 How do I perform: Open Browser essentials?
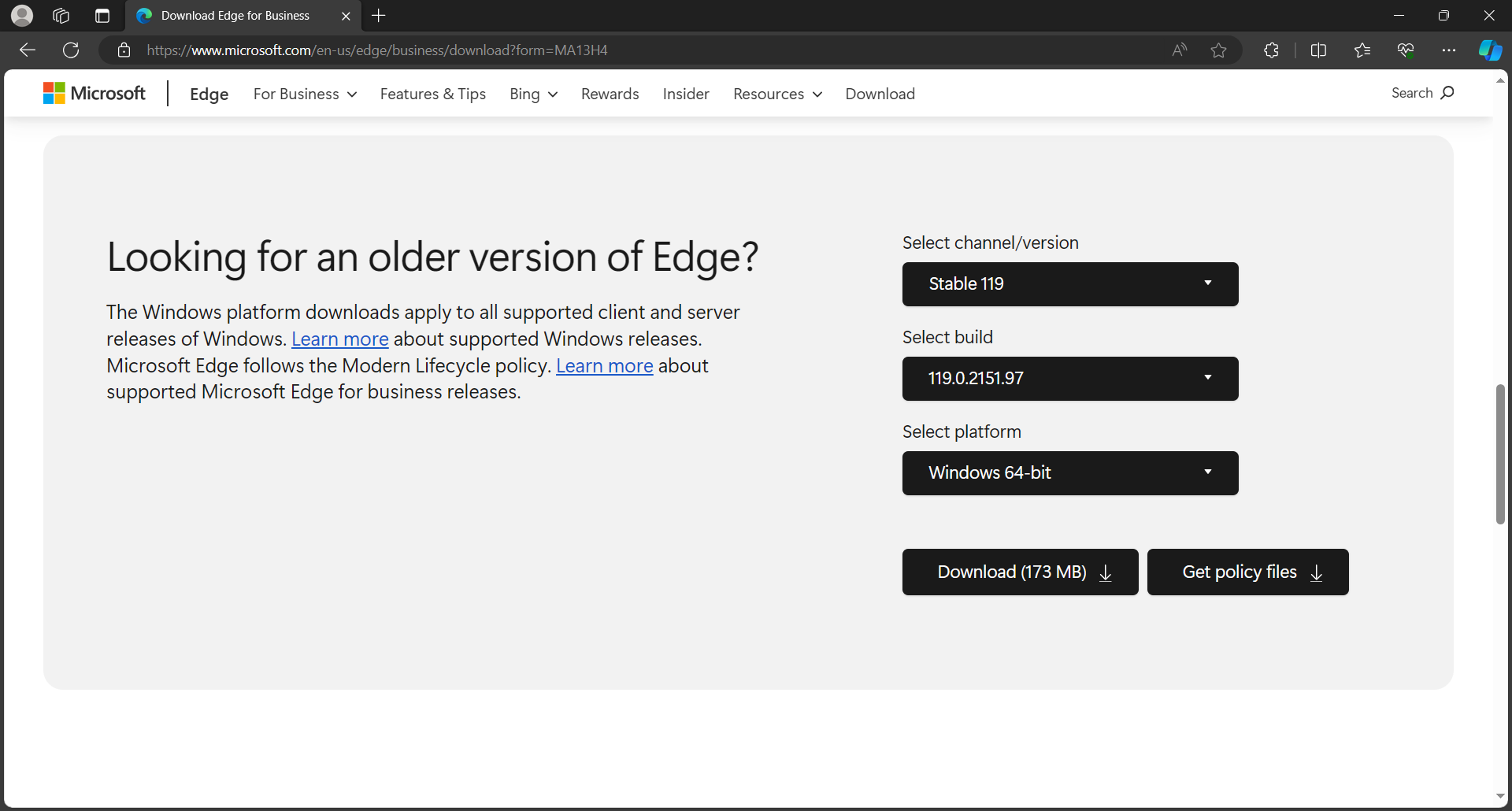(1406, 50)
